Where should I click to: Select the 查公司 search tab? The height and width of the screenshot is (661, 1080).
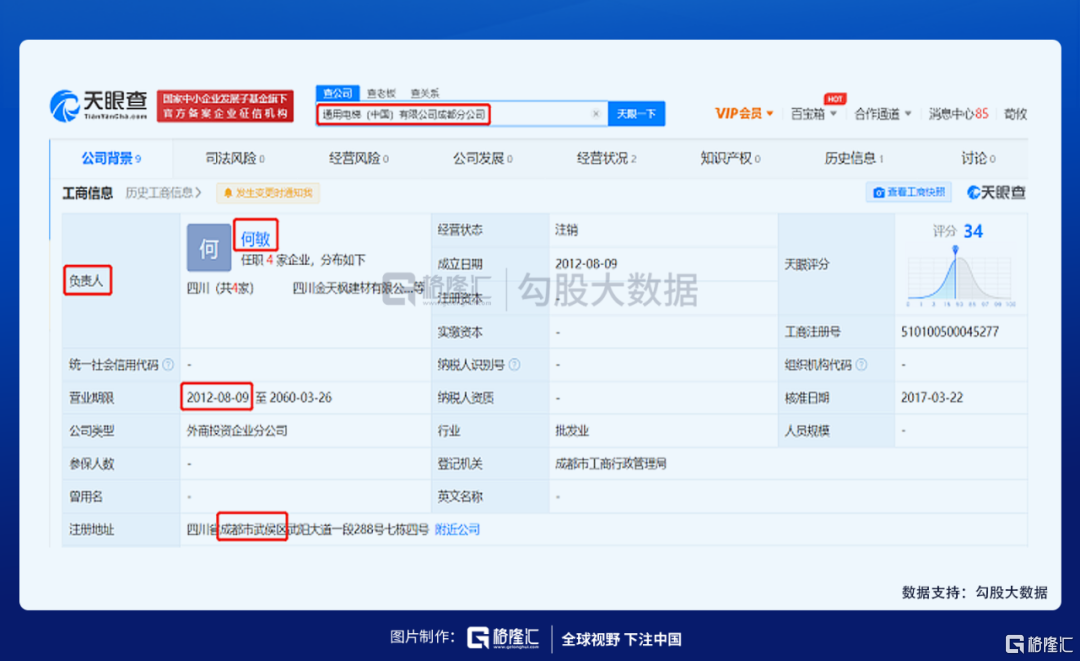click(338, 93)
